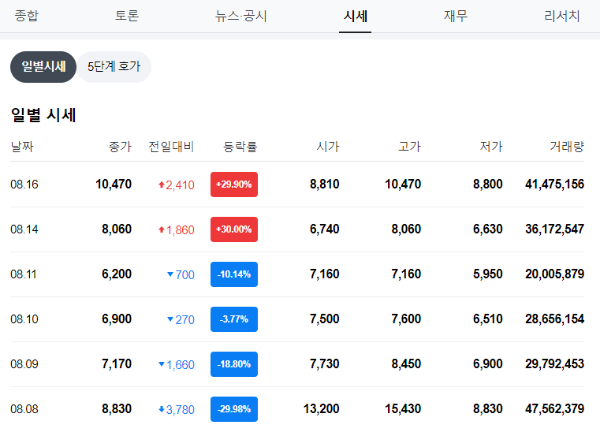Click the up arrow beside 1,860
Image resolution: width=600 pixels, height=429 pixels.
click(161, 230)
